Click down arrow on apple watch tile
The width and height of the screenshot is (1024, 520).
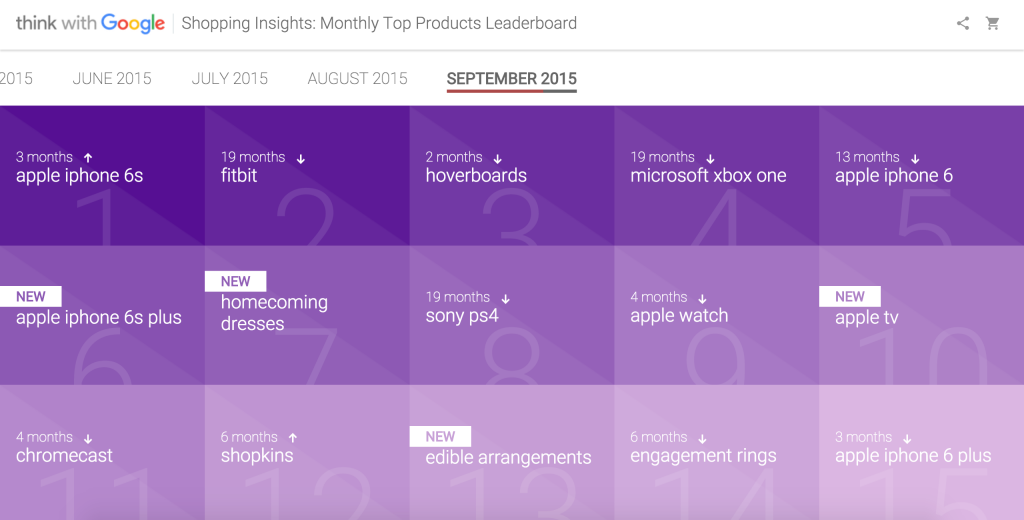[x=702, y=299]
